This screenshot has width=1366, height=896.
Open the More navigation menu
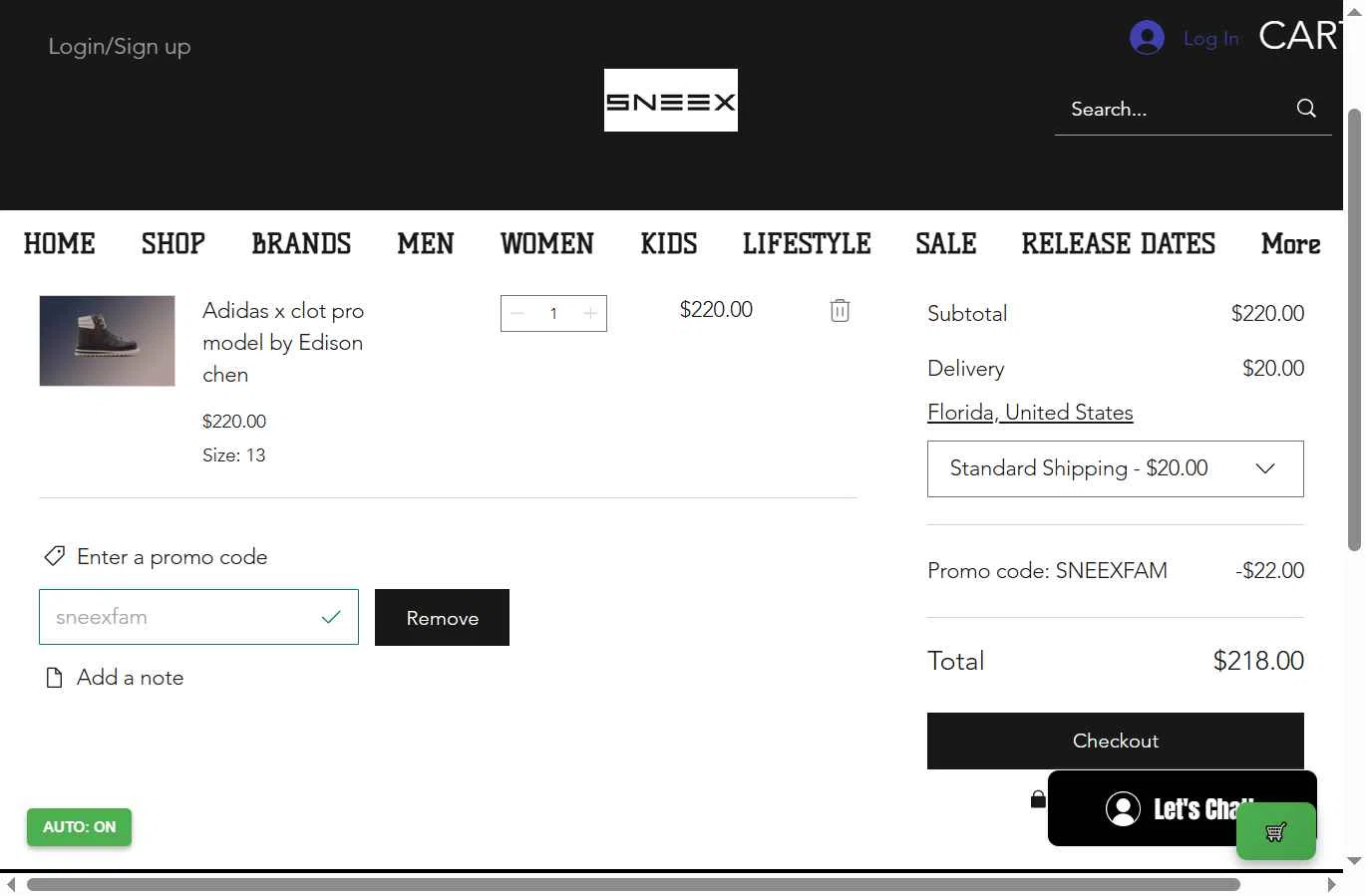coord(1290,244)
